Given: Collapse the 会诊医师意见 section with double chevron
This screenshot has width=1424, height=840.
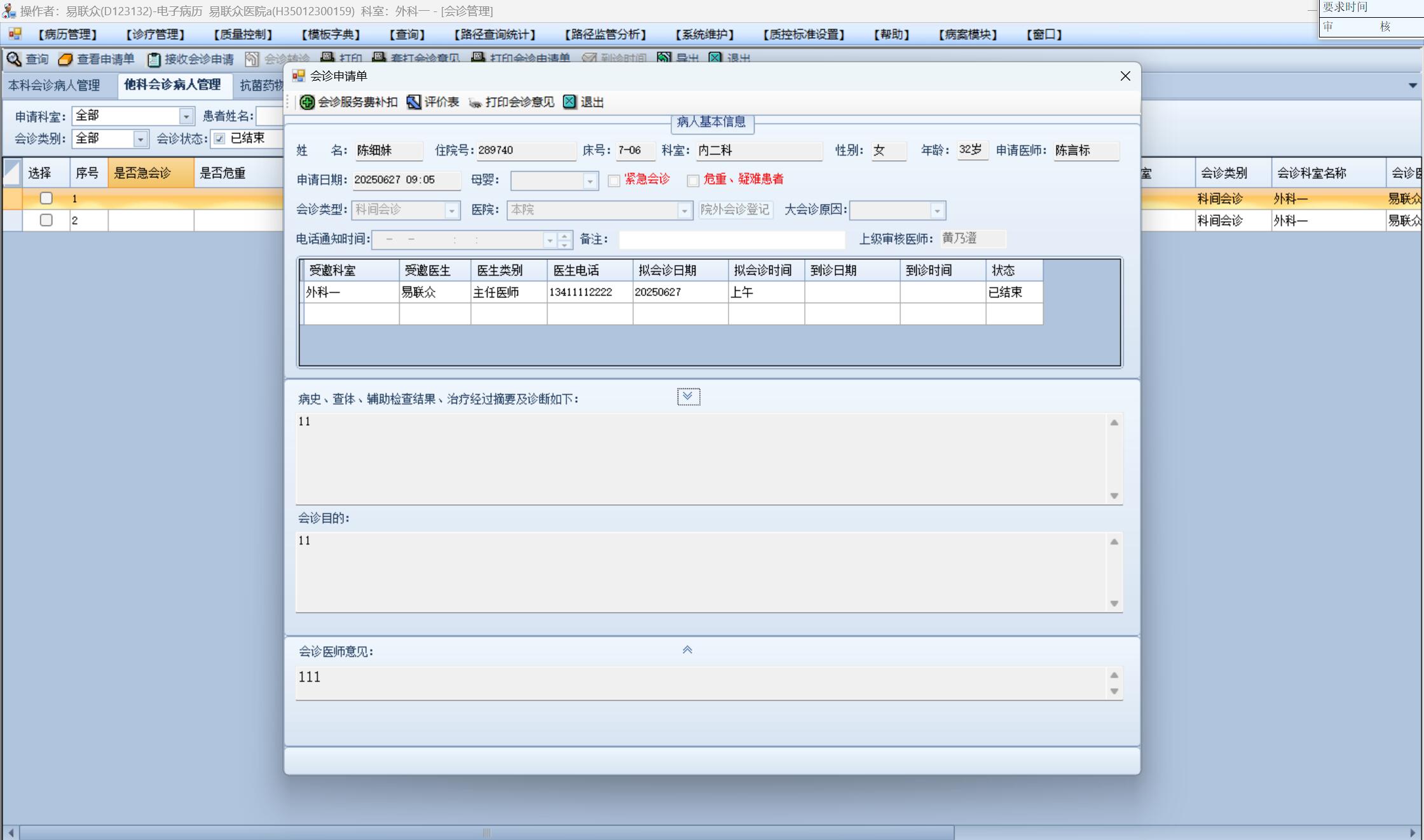Looking at the screenshot, I should click(687, 649).
